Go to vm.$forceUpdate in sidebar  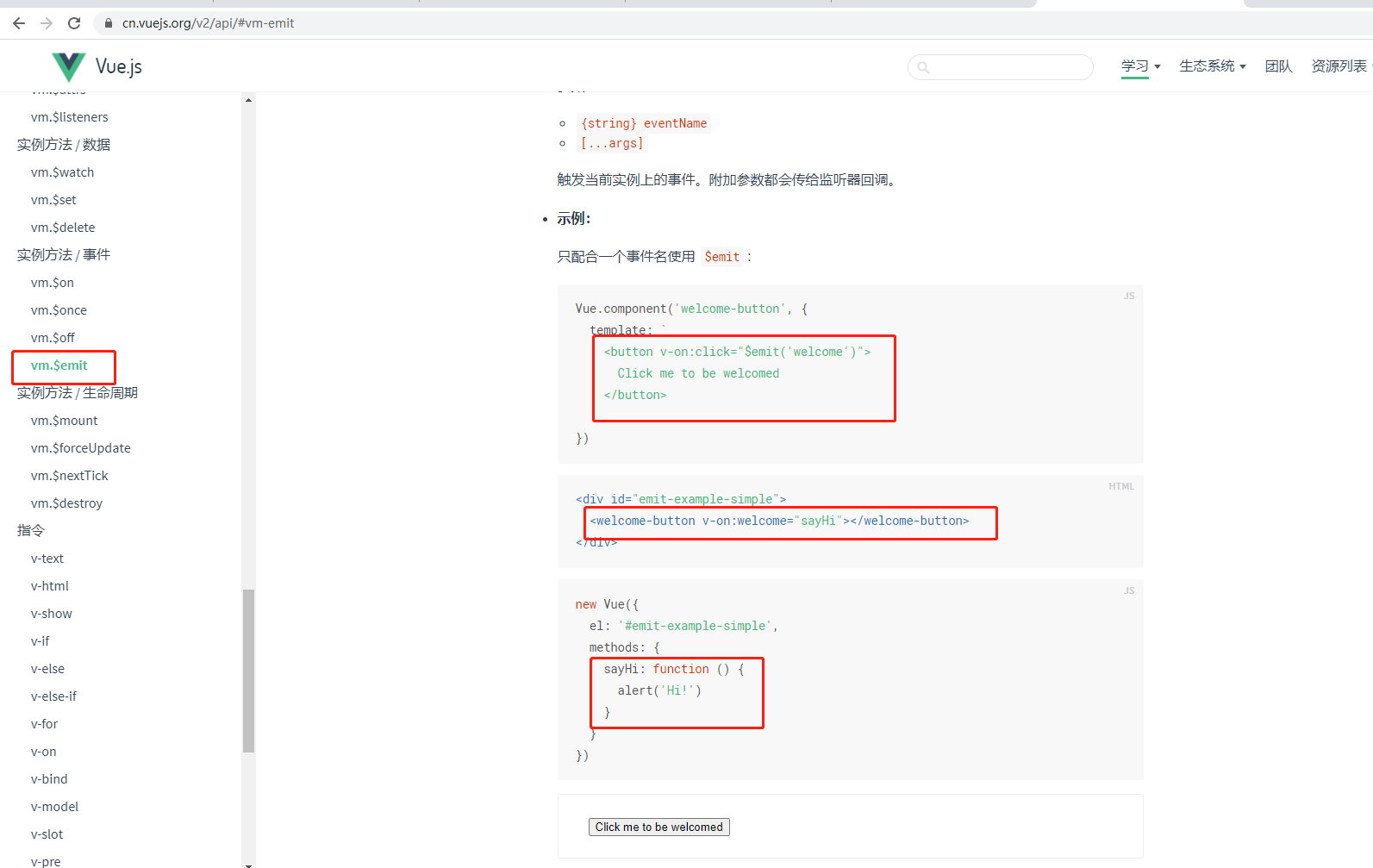[81, 448]
